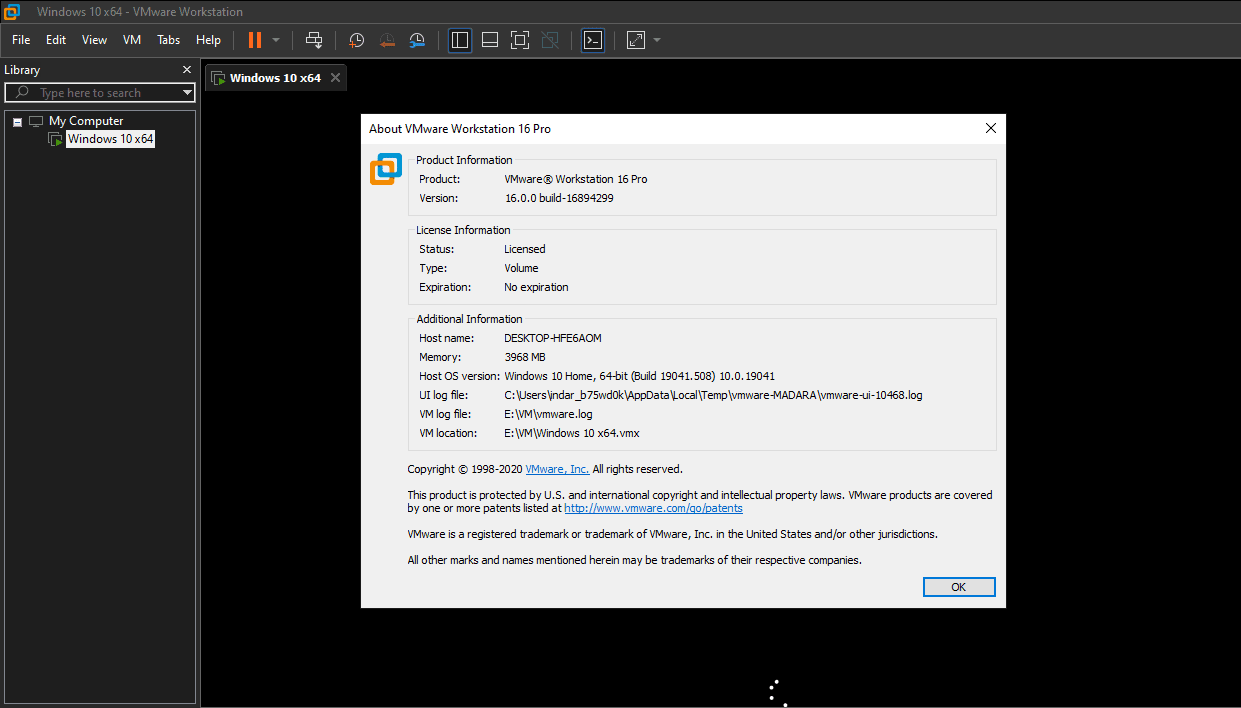This screenshot has width=1241, height=708.
Task: Open the stretch options dropdown arrow
Action: [x=657, y=40]
